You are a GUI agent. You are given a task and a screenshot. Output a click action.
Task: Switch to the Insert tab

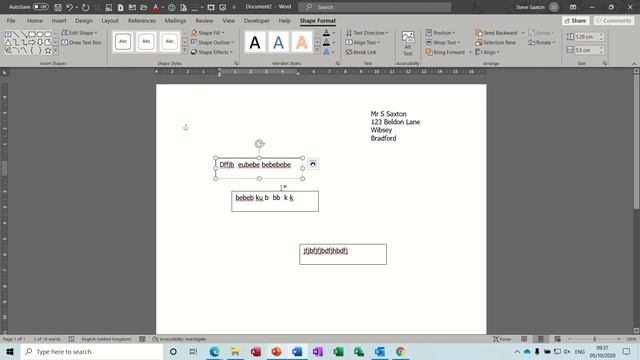[59, 21]
